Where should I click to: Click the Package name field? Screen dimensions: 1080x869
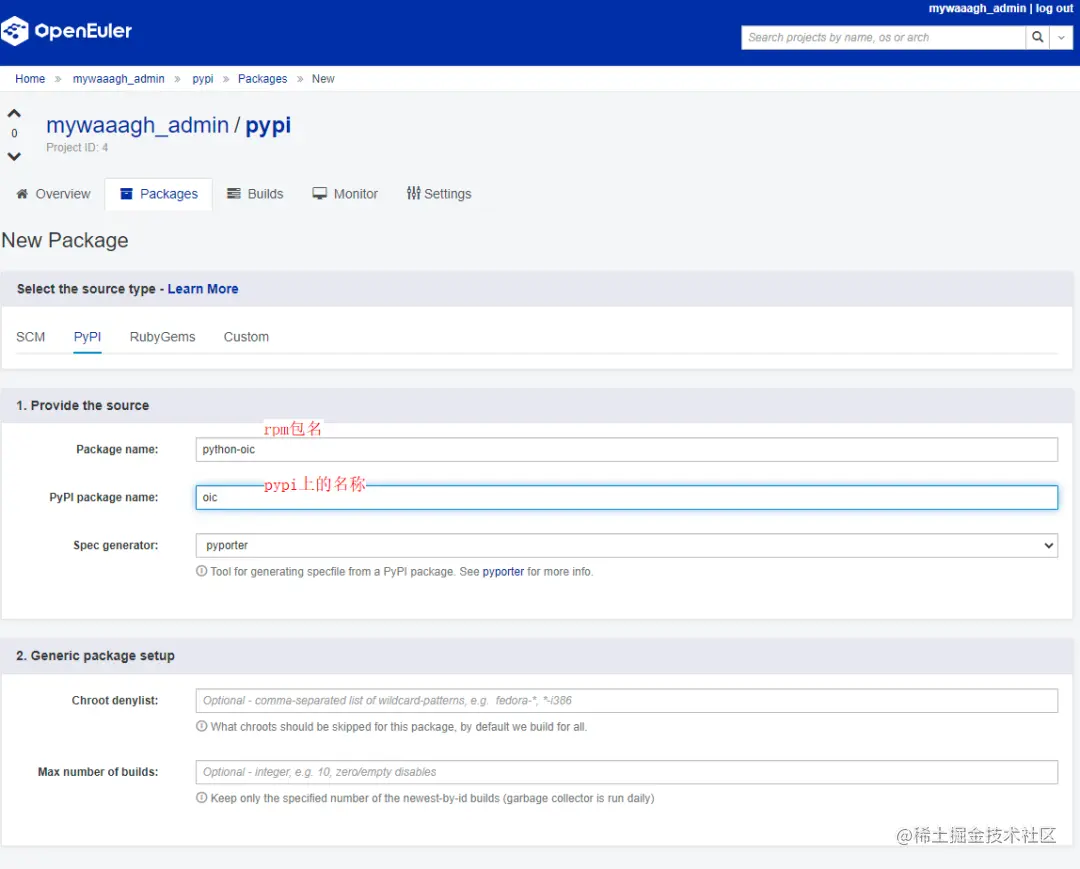click(626, 450)
